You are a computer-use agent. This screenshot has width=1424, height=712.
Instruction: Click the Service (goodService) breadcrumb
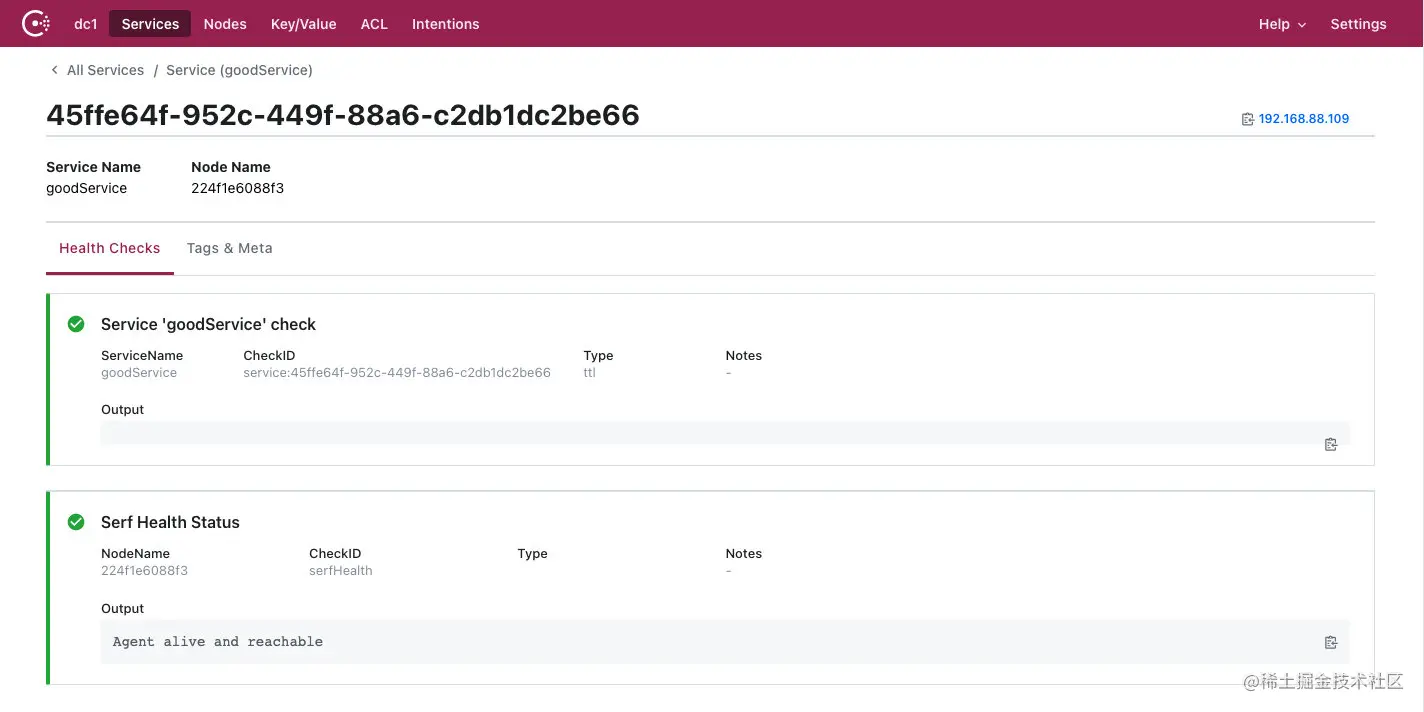tap(239, 70)
